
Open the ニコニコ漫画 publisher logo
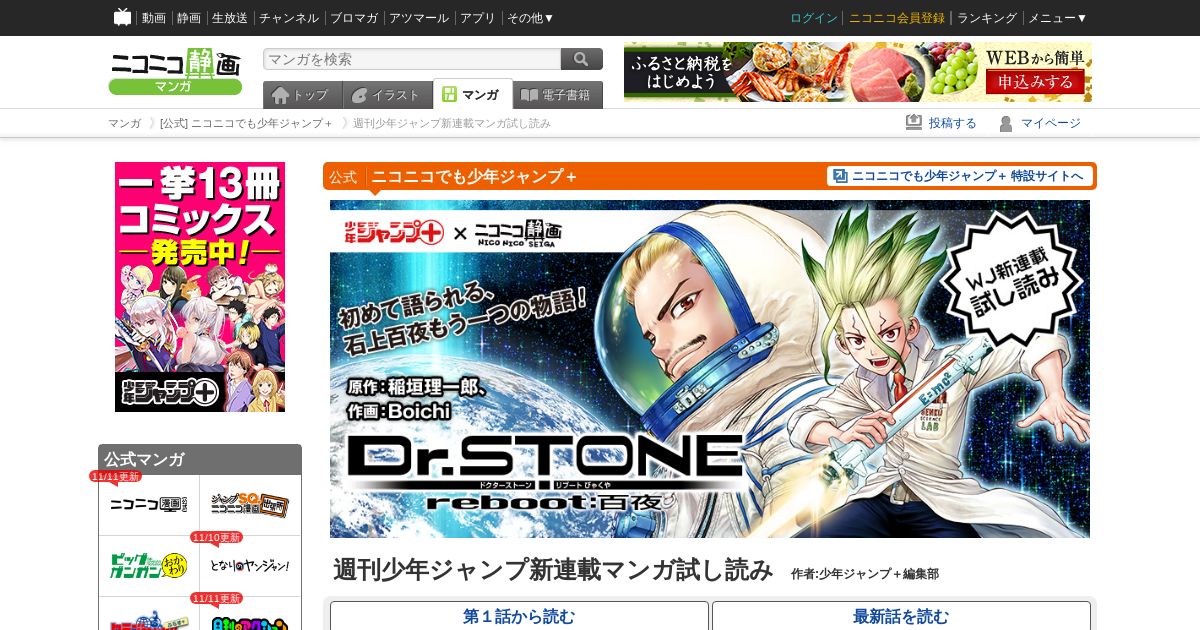pyautogui.click(x=149, y=505)
